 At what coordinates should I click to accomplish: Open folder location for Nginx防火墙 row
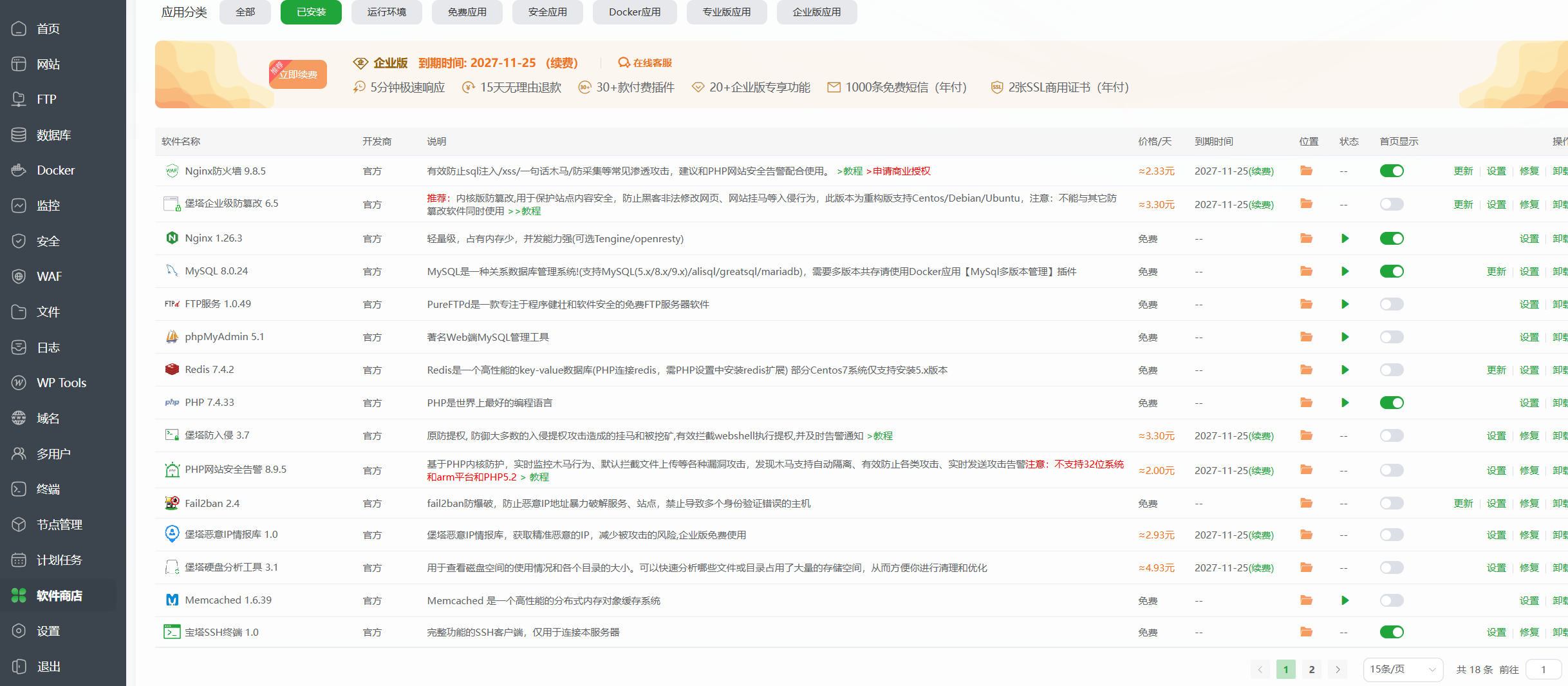coord(1306,171)
